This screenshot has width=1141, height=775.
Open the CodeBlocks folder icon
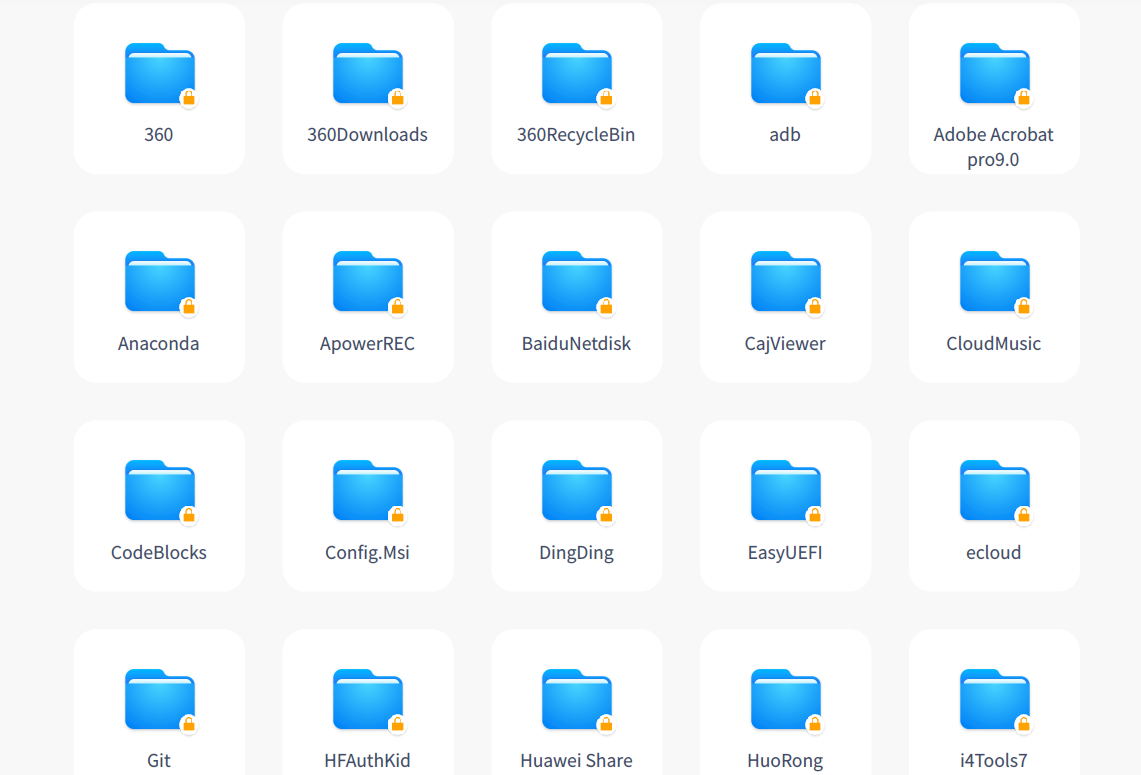point(159,492)
